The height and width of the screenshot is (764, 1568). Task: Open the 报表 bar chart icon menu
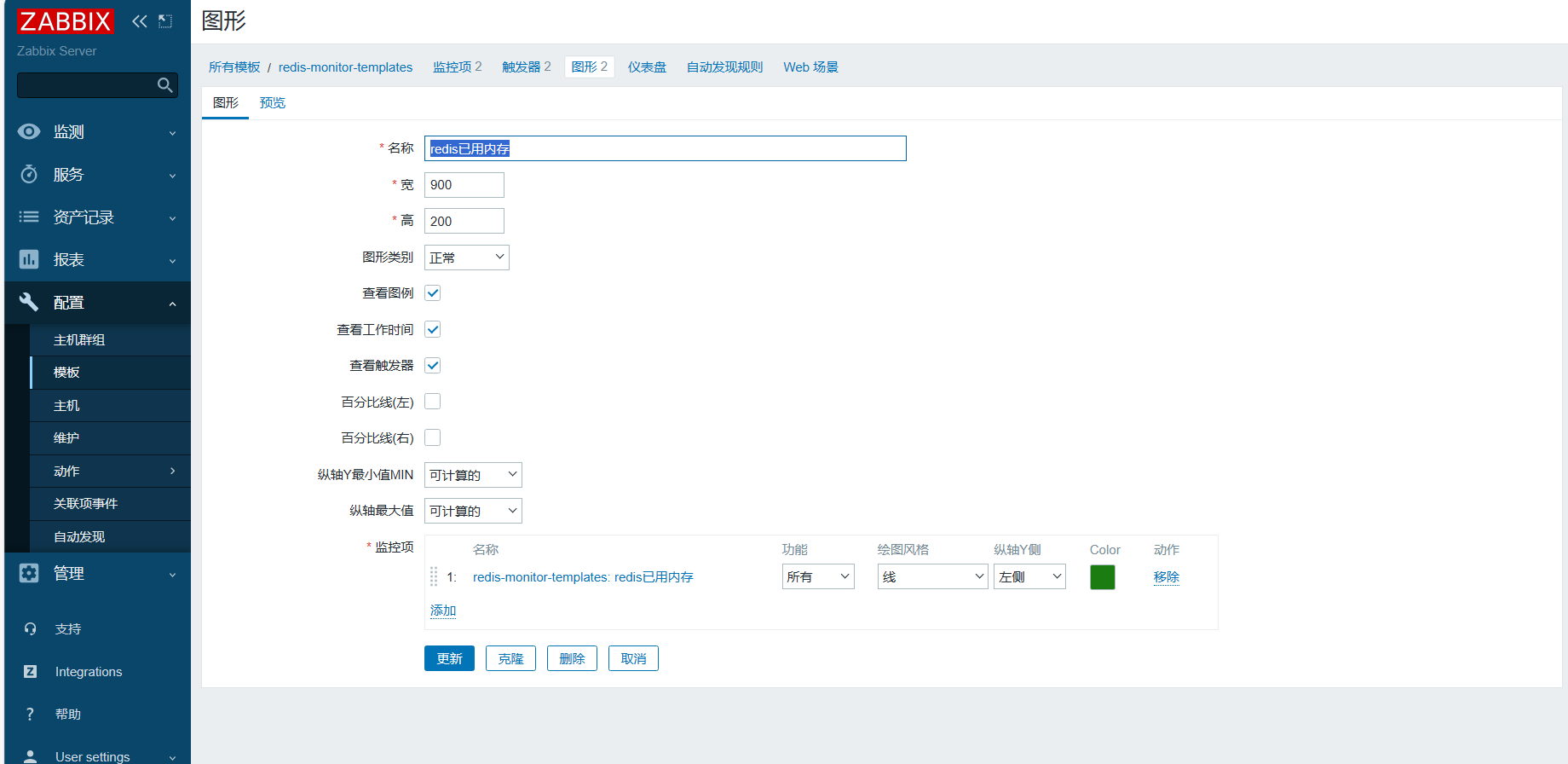tap(29, 259)
